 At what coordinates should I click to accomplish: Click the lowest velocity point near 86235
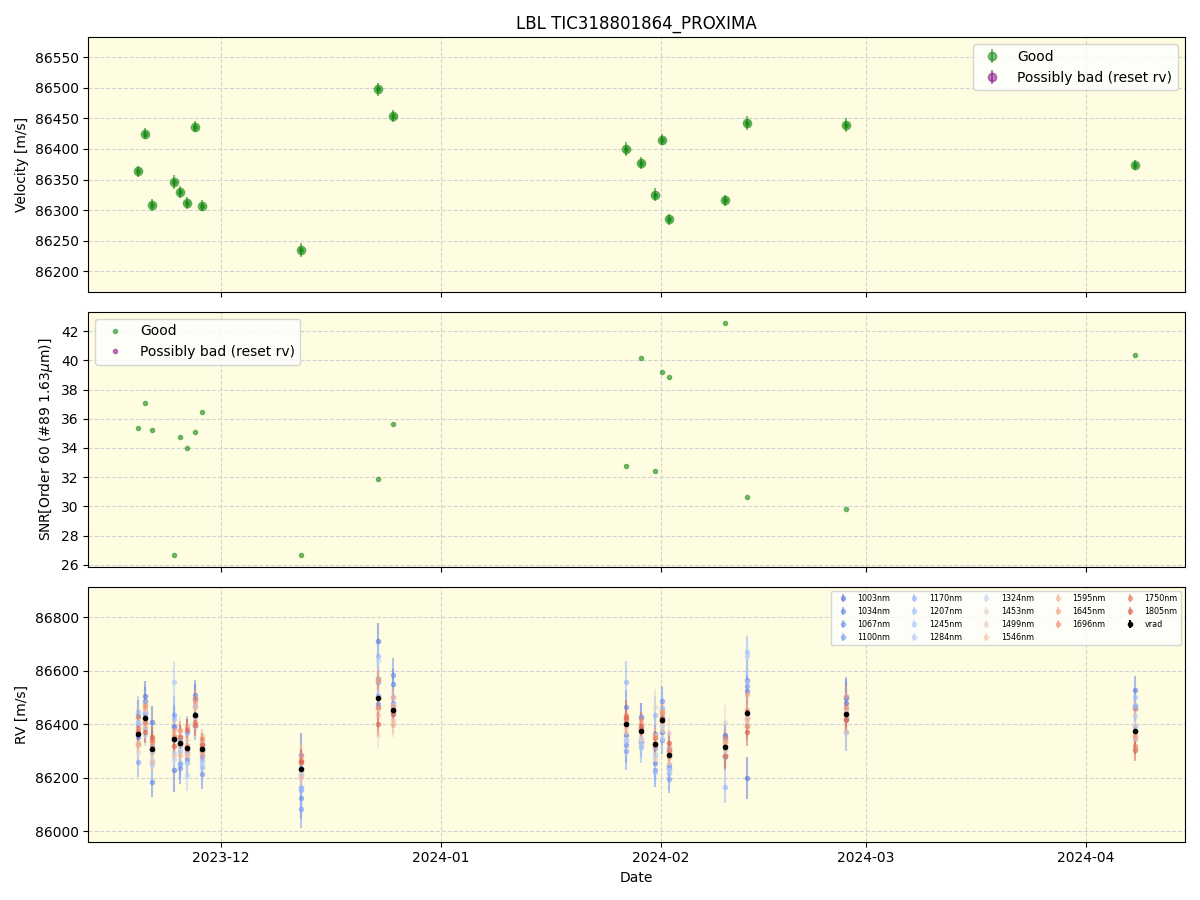coord(301,250)
